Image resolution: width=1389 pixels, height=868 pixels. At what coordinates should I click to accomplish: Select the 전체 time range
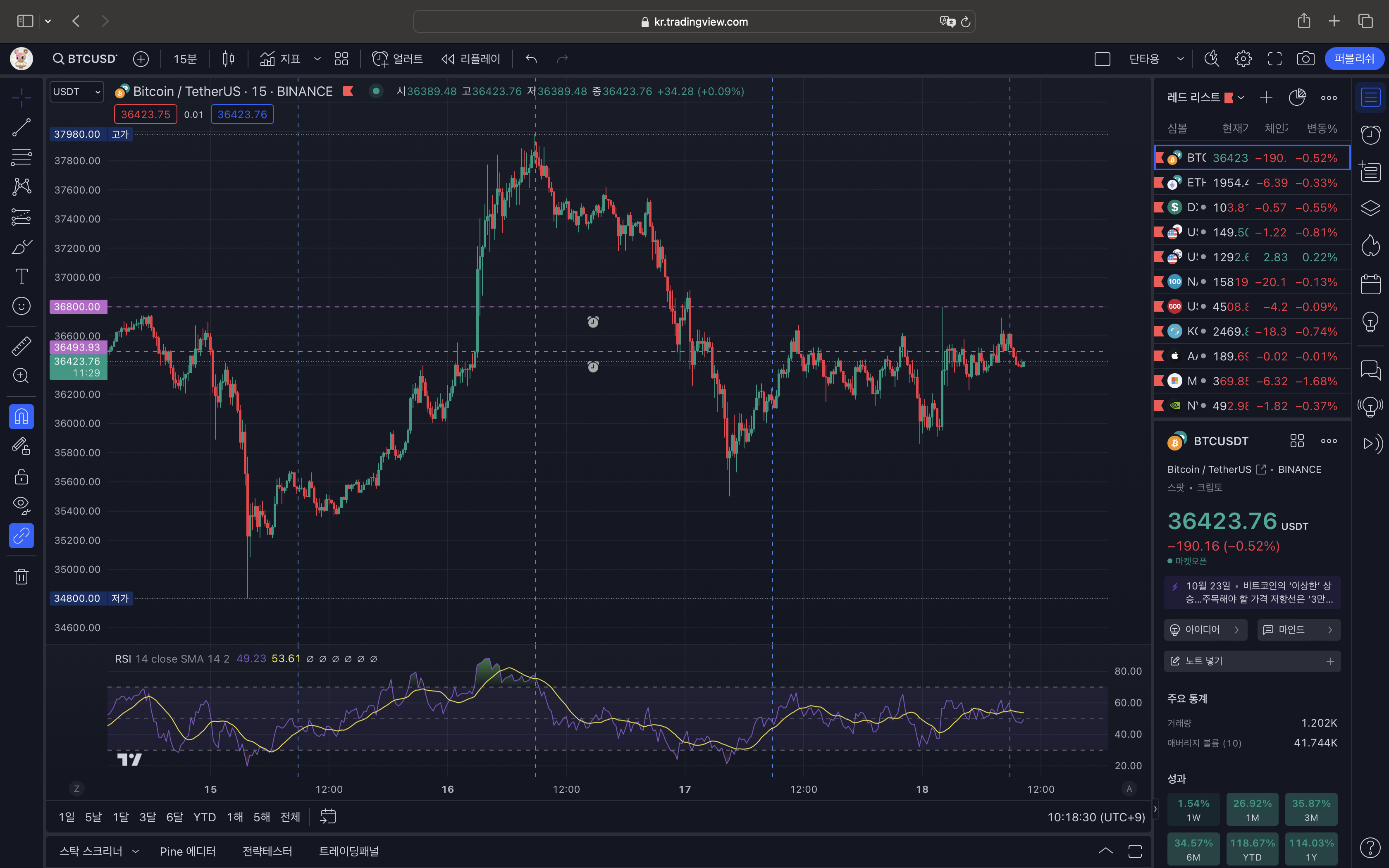coord(291,817)
